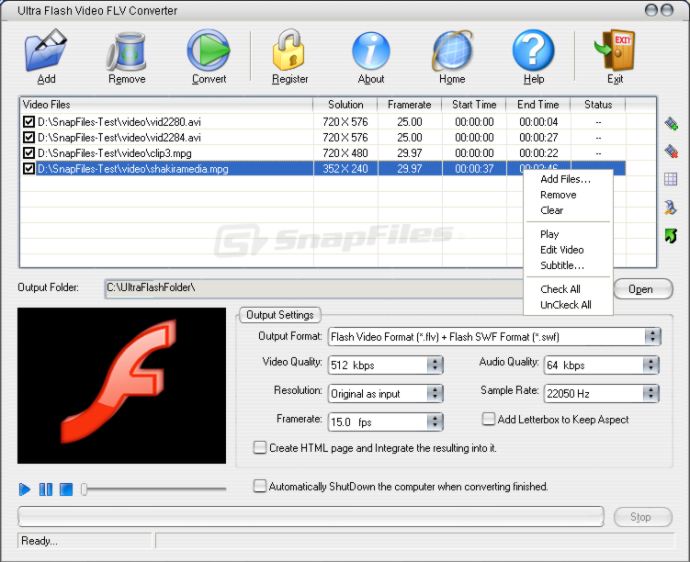This screenshot has width=690, height=562.
Task: Click the Output Folder path field
Action: tap(313, 288)
